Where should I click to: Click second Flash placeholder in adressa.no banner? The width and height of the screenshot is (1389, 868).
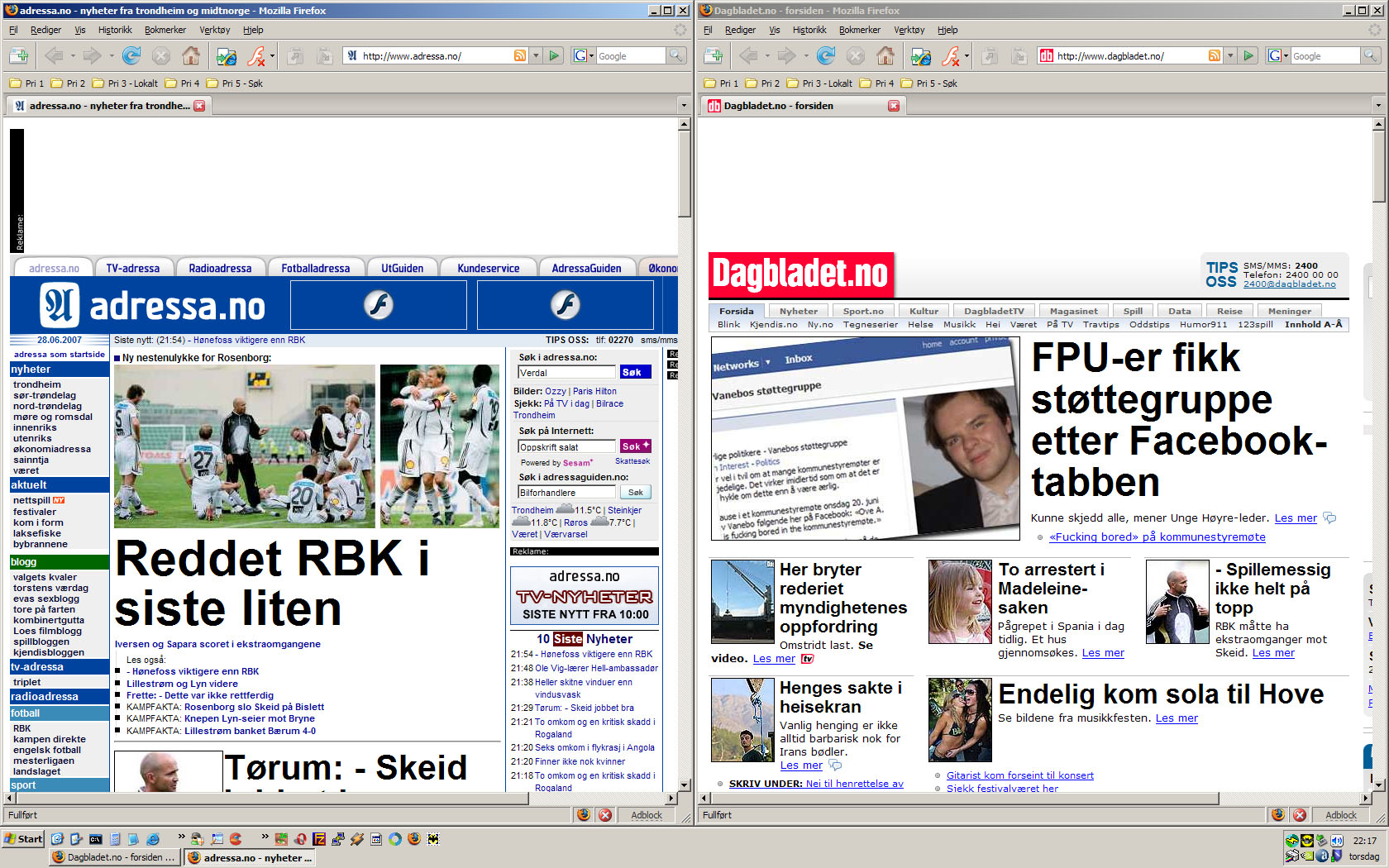coord(566,305)
